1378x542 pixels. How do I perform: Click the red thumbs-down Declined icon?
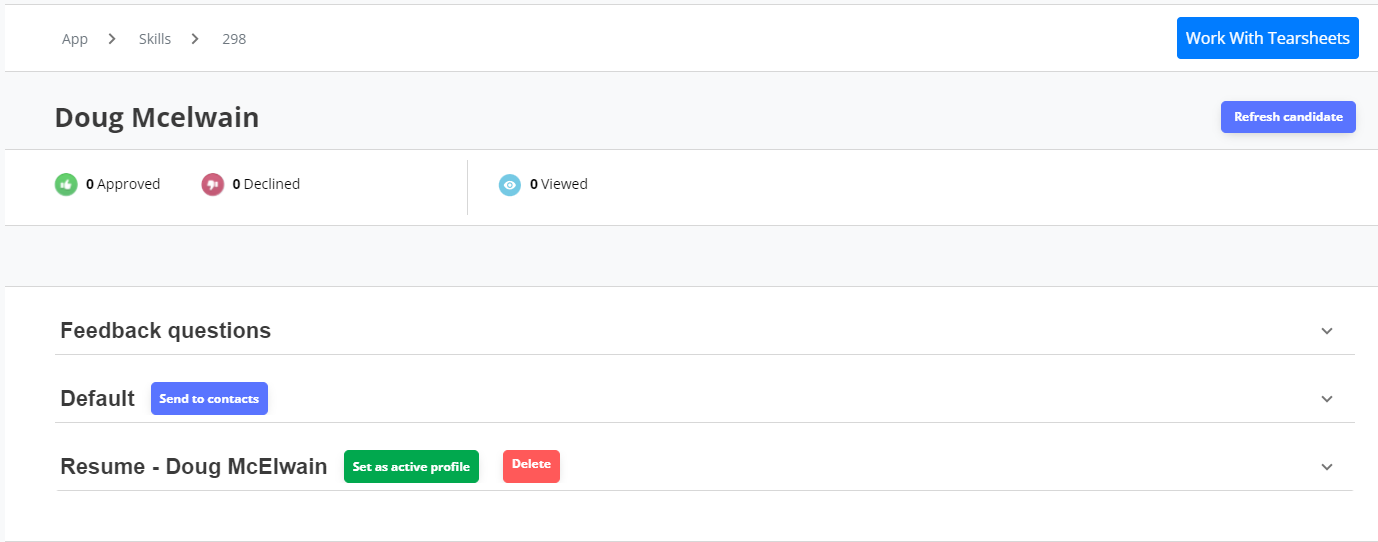pyautogui.click(x=212, y=184)
